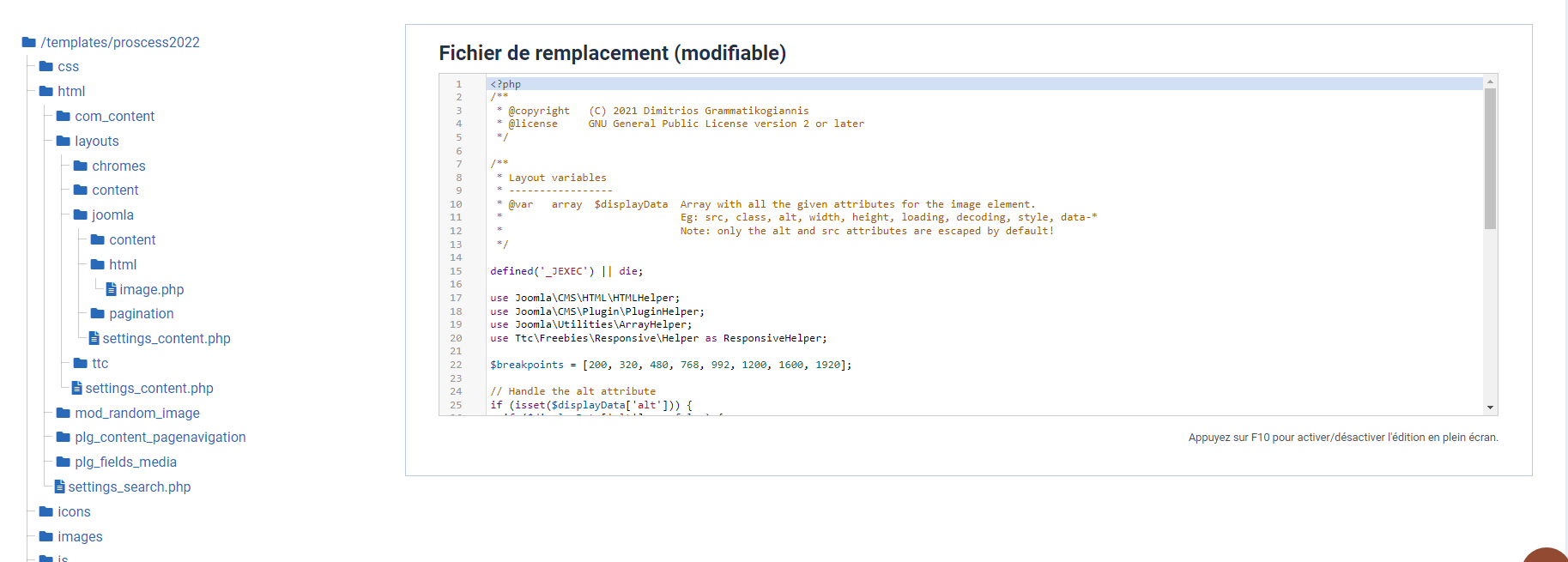
Task: Open the settings_search.php file
Action: (x=130, y=486)
